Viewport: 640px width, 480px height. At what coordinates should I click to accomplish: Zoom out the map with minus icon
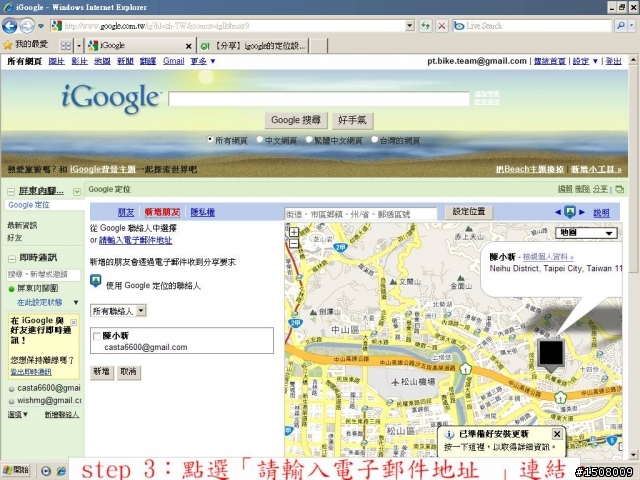[293, 243]
